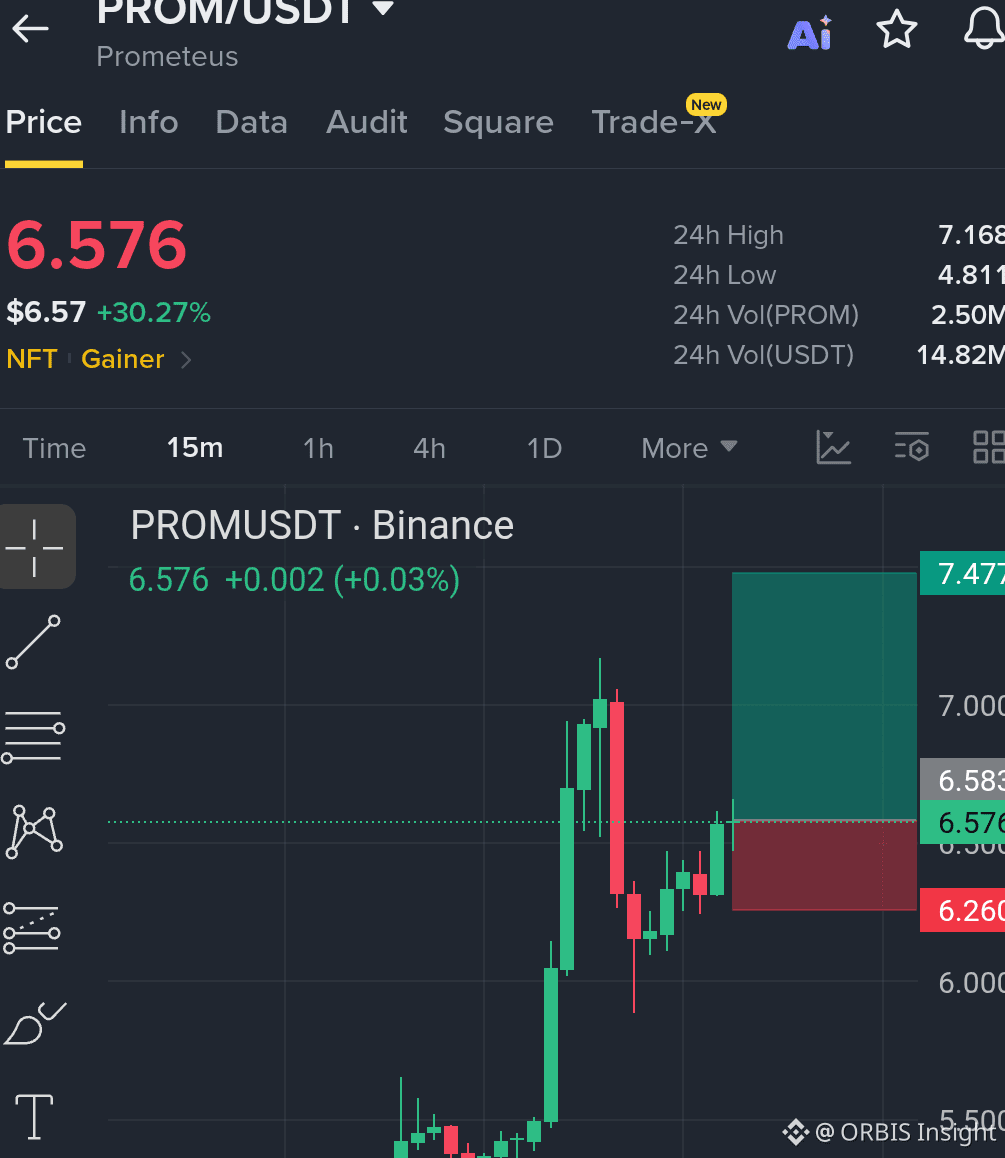Select the 4h chart interval
This screenshot has width=1005, height=1158.
[429, 448]
